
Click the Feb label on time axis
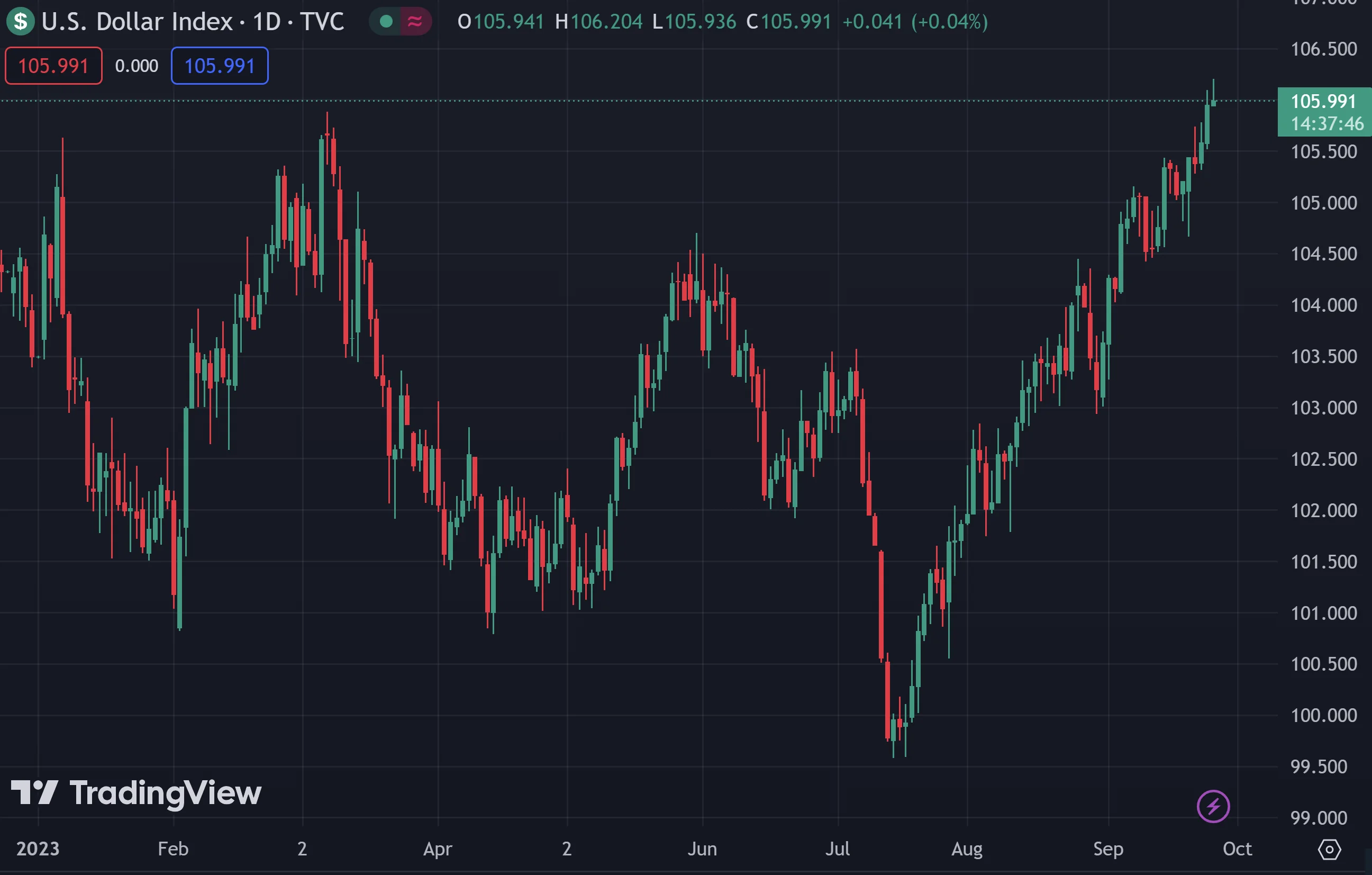173,849
